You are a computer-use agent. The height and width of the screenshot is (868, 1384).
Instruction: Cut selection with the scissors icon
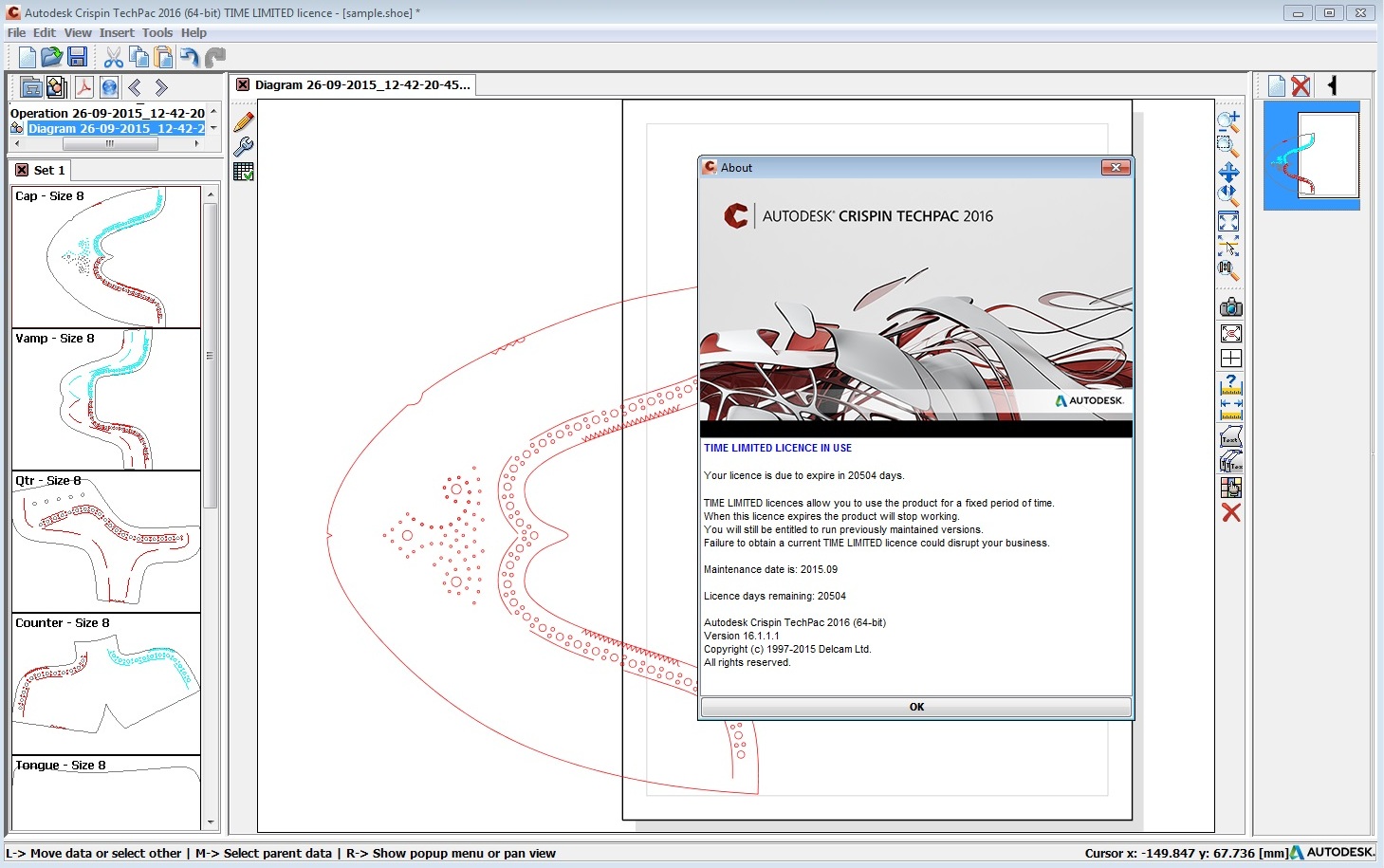114,57
